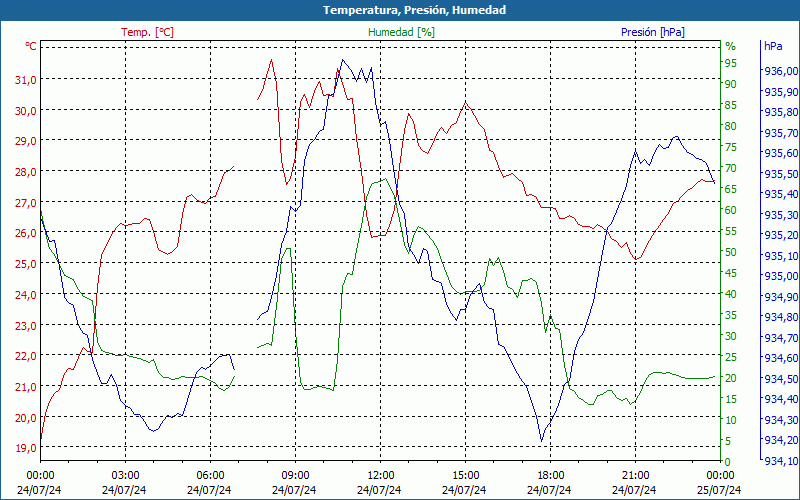Click the 934,70 pressure axis value

781,338
